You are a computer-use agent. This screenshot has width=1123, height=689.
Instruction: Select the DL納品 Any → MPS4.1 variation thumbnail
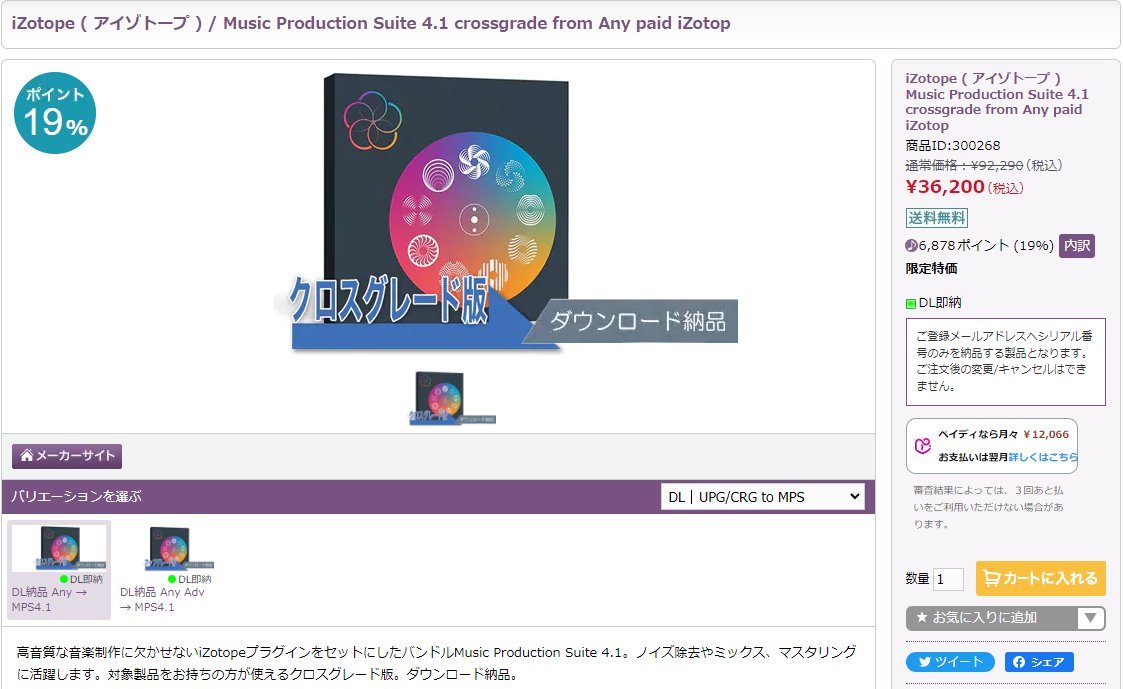point(59,569)
